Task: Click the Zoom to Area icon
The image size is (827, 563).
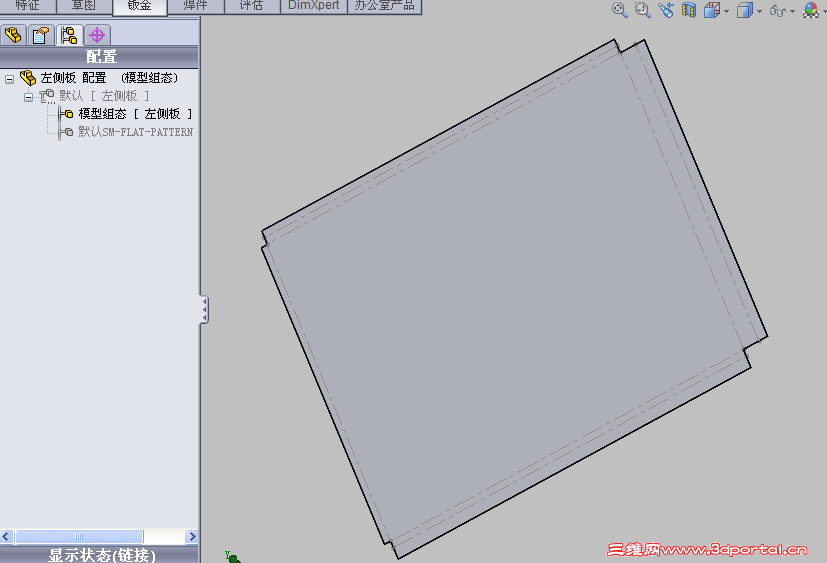Action: point(642,10)
